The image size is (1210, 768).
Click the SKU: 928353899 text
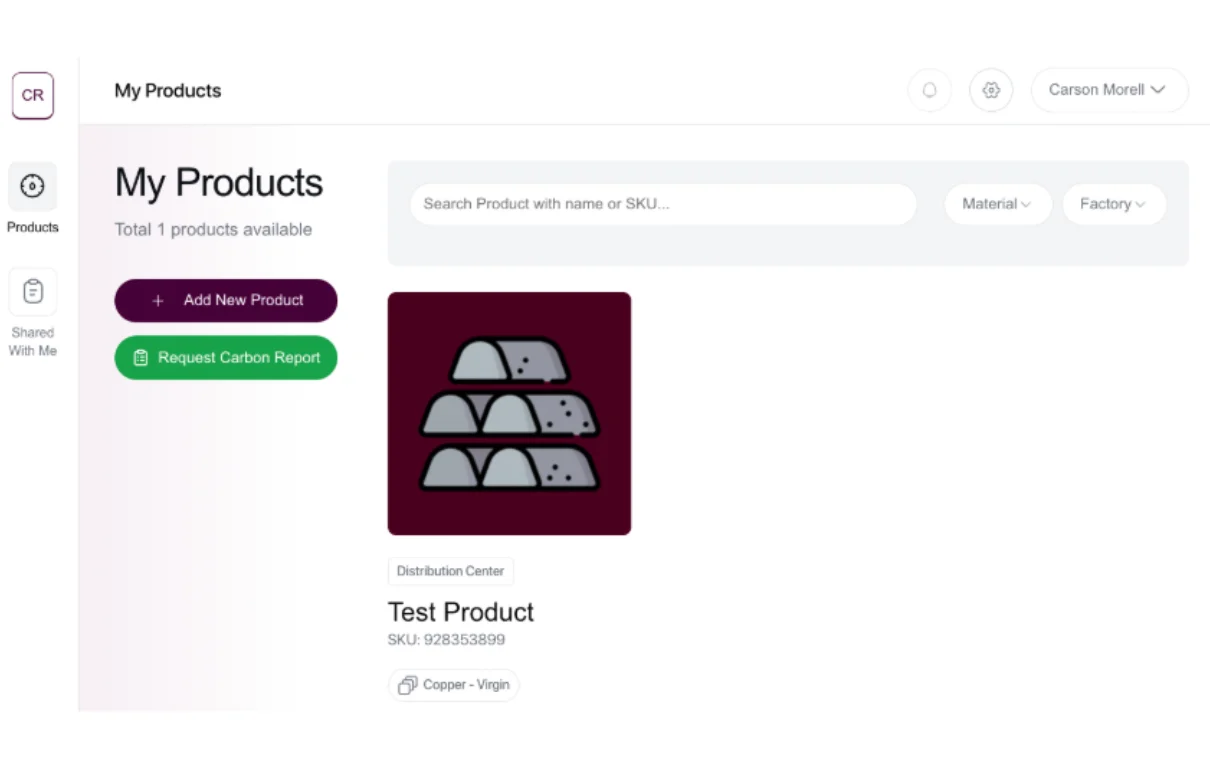pyautogui.click(x=446, y=640)
